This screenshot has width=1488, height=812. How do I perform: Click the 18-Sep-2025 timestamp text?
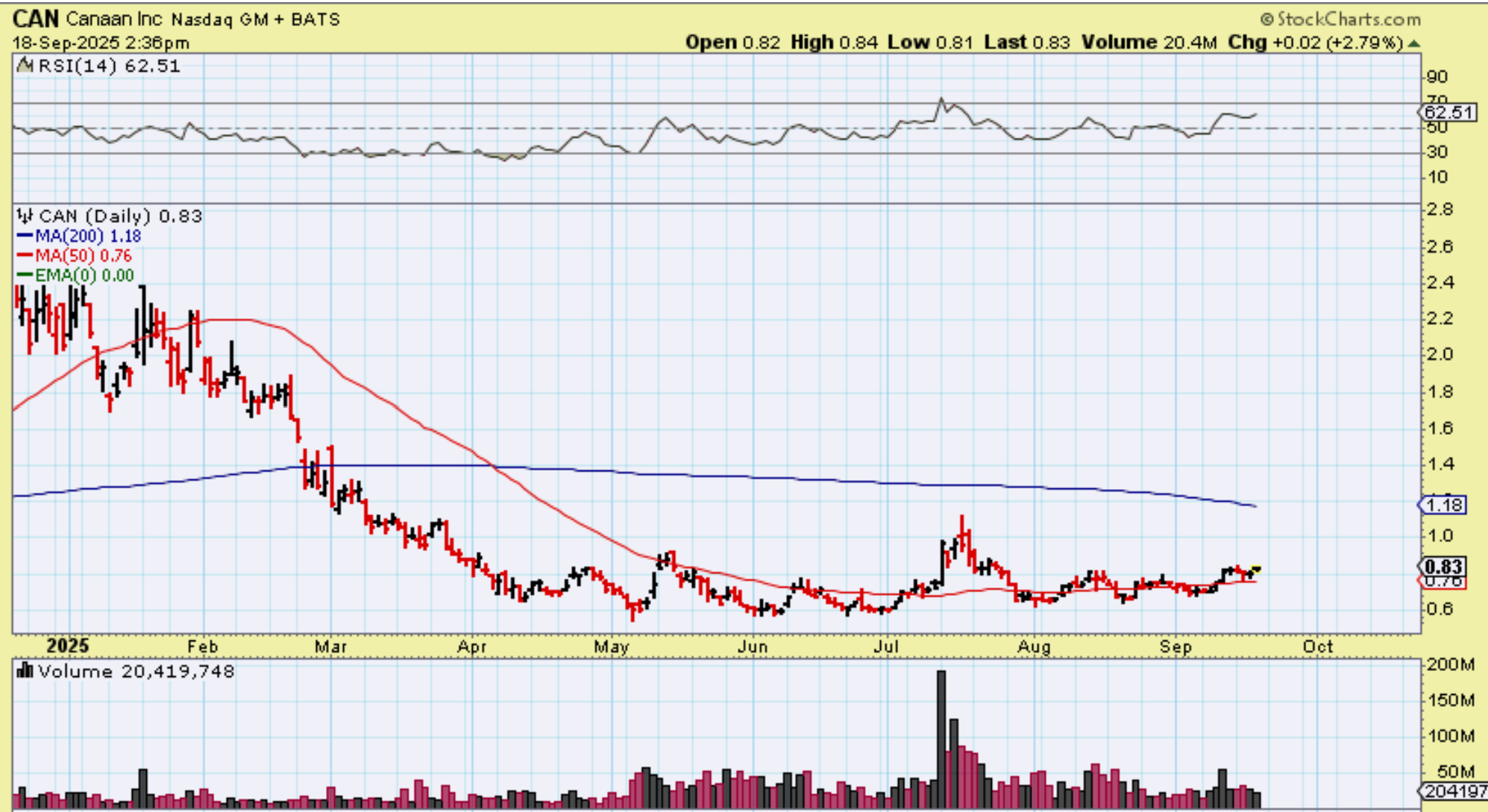(101, 43)
